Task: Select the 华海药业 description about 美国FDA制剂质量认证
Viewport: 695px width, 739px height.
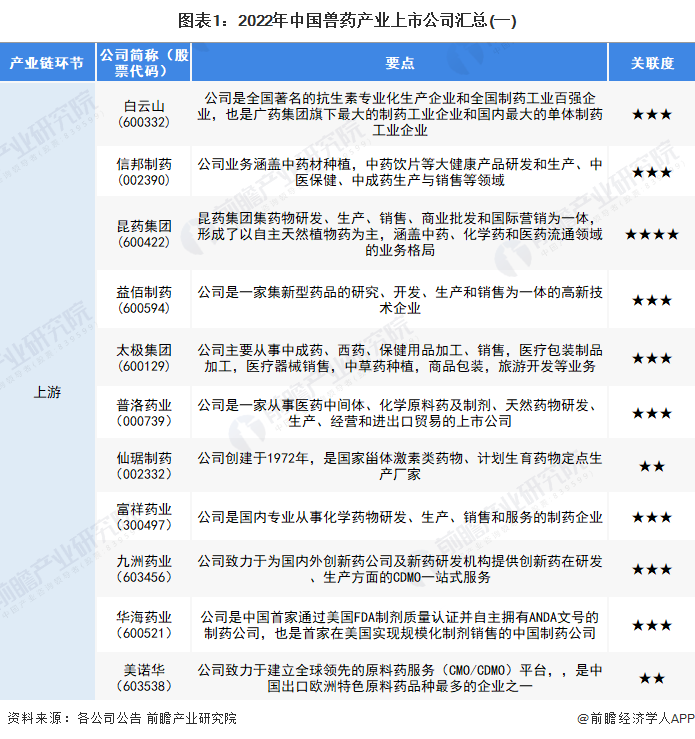Action: [x=400, y=625]
